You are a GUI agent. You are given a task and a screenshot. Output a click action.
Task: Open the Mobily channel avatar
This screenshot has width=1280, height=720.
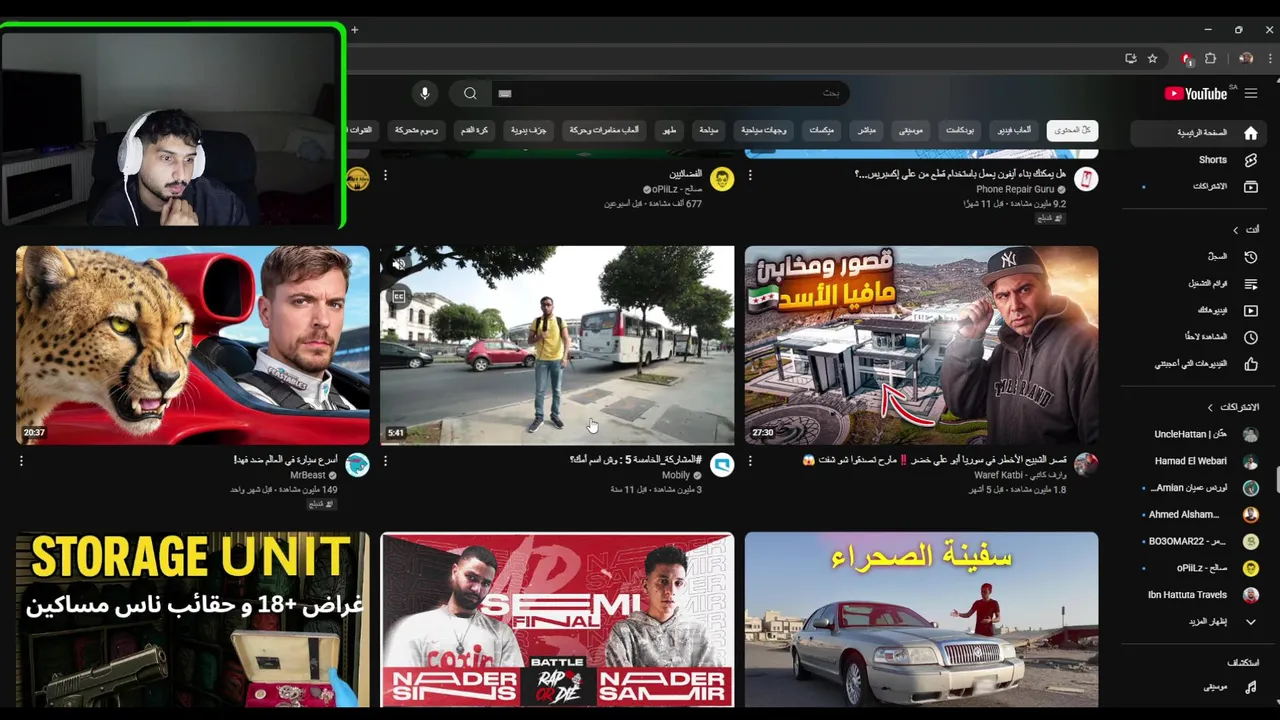[x=722, y=465]
